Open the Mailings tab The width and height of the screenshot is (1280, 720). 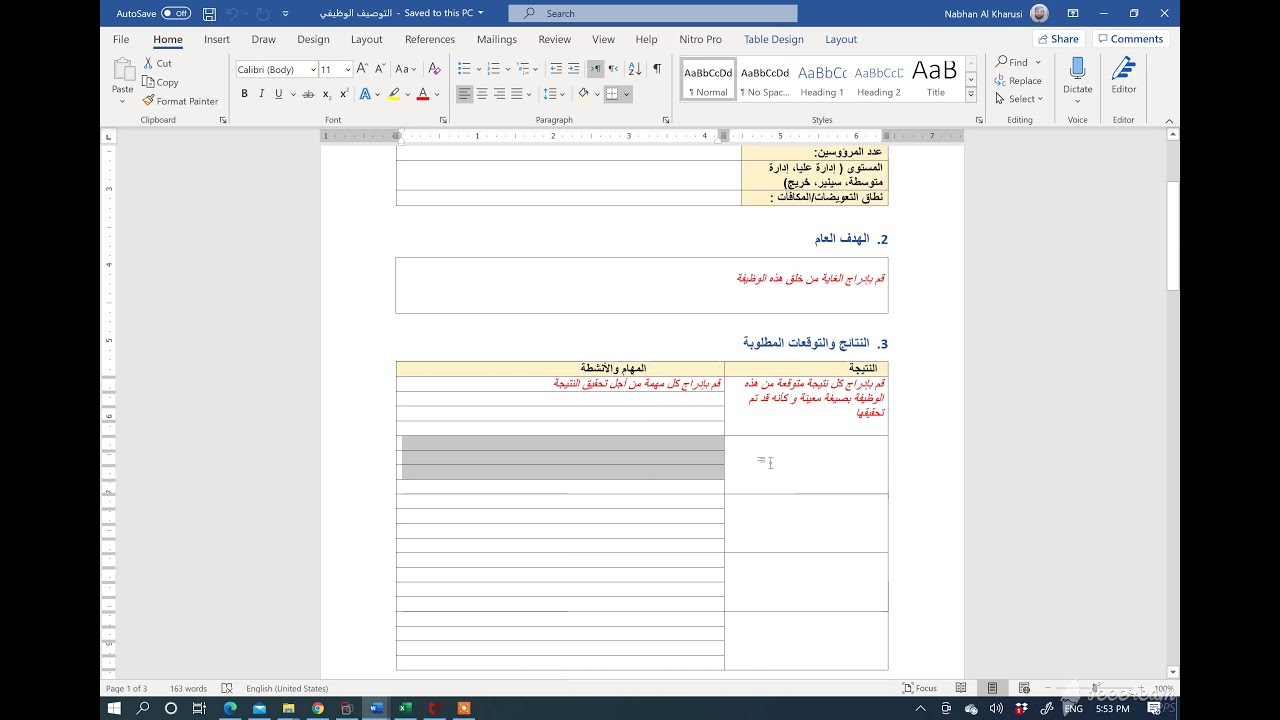(497, 39)
